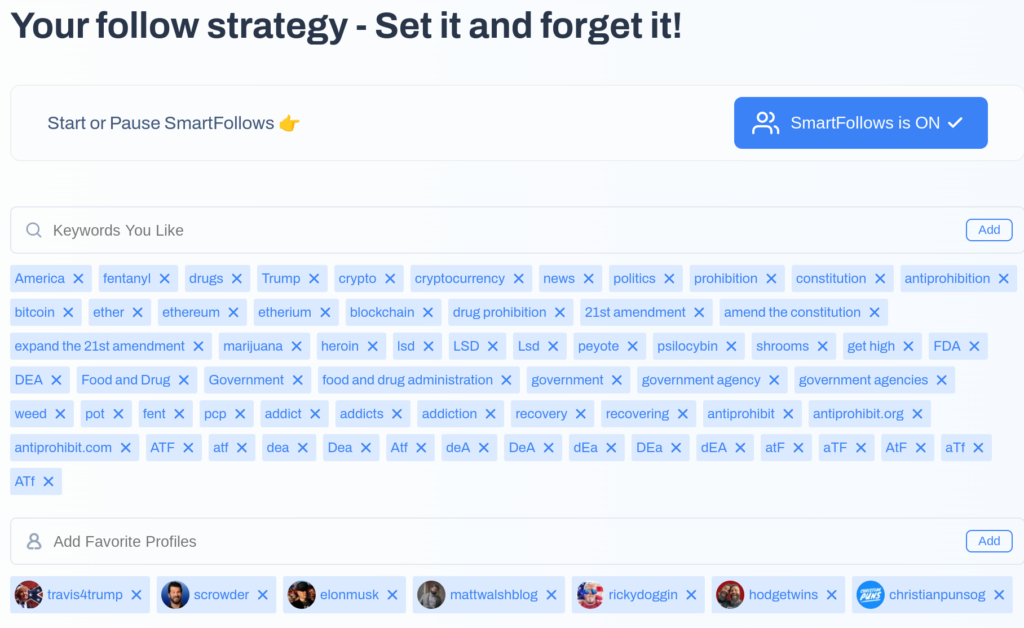Viewport: 1024px width, 628px height.
Task: Delete the 'antiprohibit.org' keyword tag
Action: [x=917, y=414]
